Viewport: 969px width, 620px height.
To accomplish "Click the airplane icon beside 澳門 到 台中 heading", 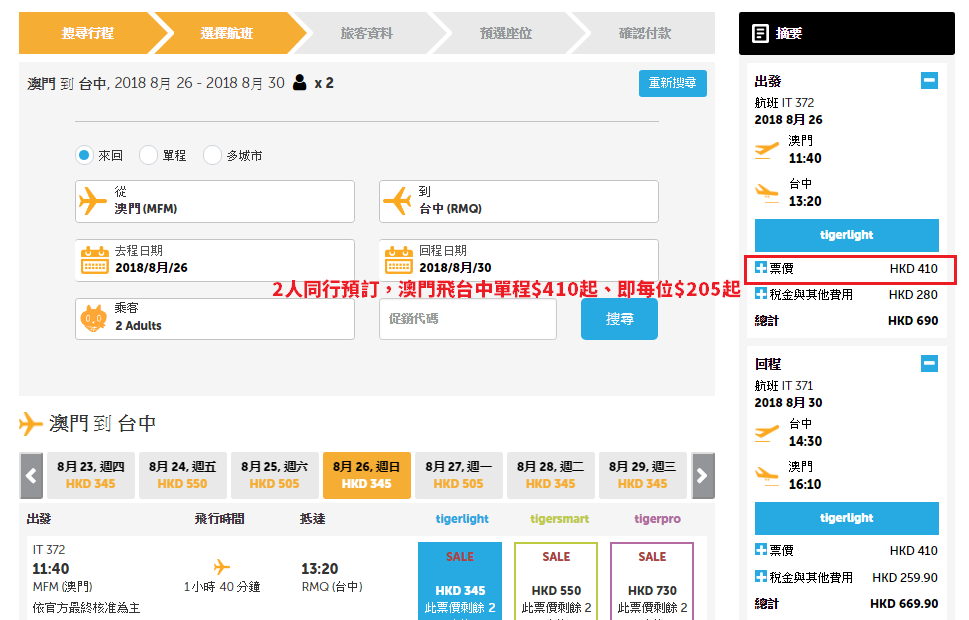I will [31, 423].
